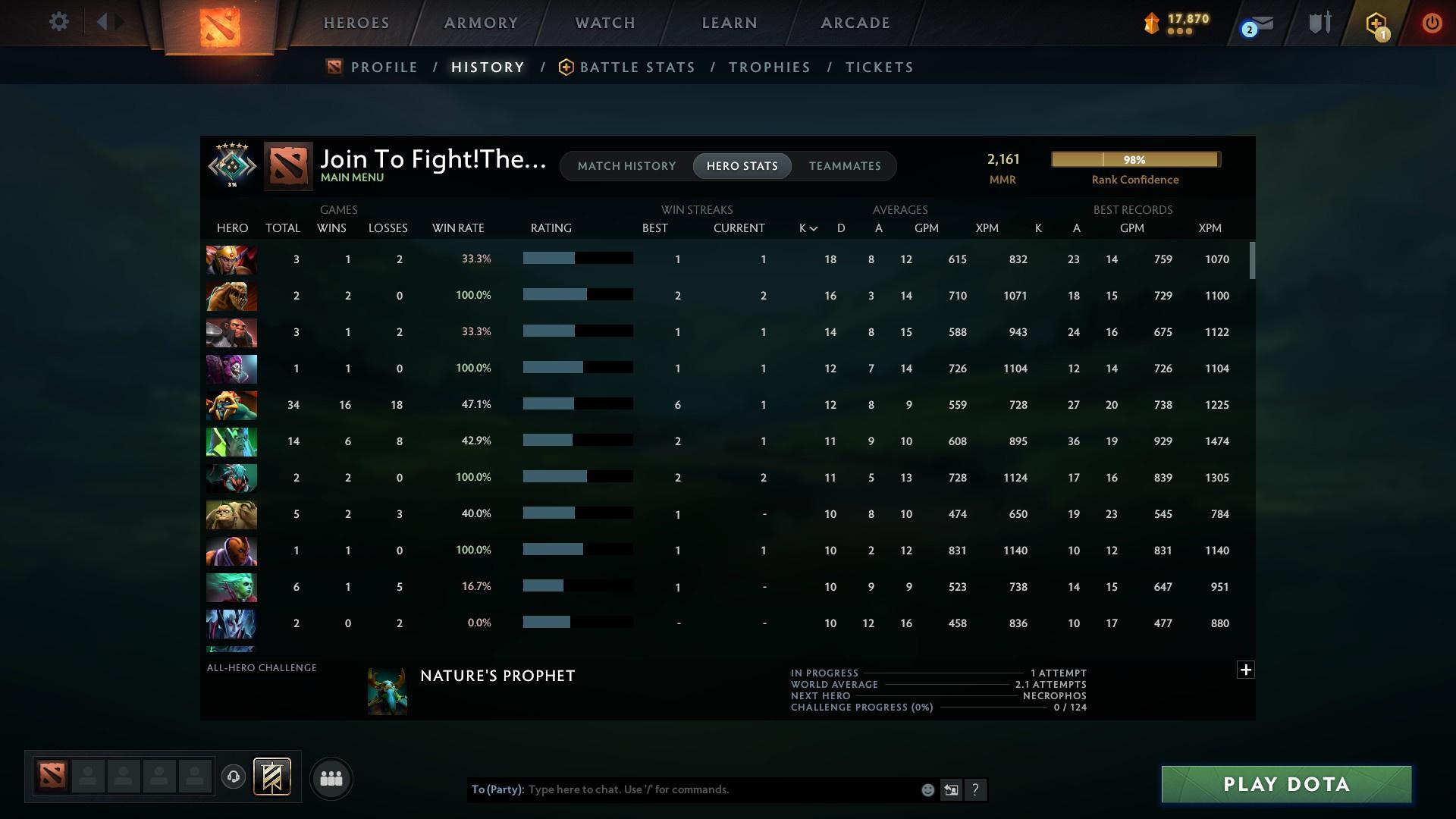Click the Rank Confidence progress bar
The height and width of the screenshot is (819, 1456).
[1134, 159]
